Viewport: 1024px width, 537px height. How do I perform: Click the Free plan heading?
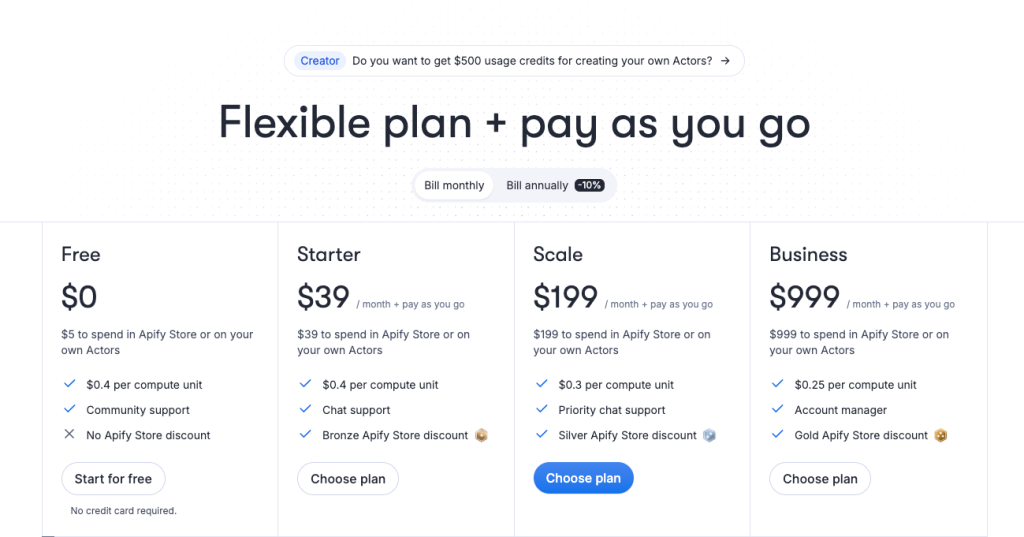[80, 254]
